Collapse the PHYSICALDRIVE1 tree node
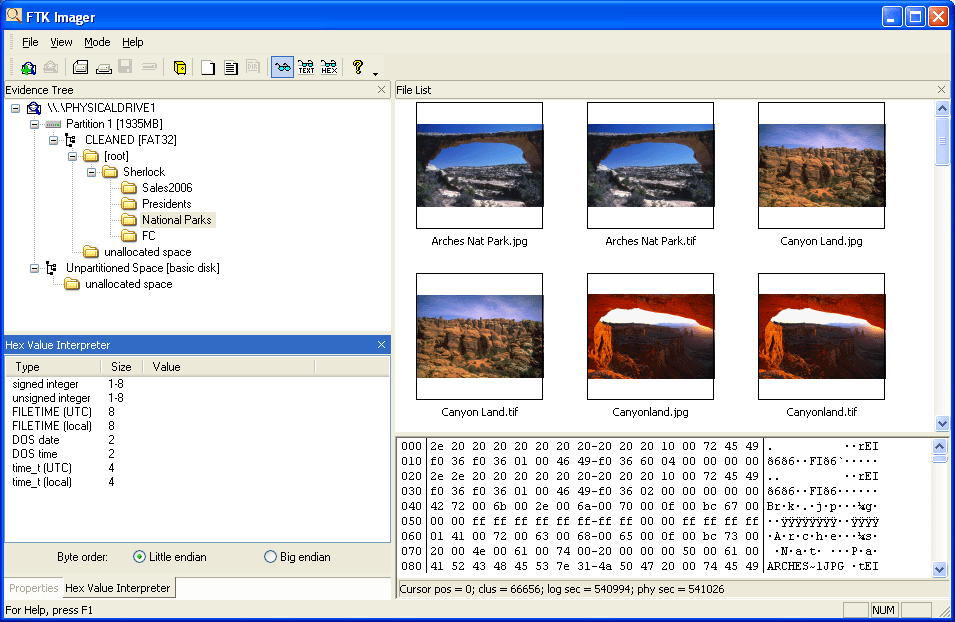This screenshot has width=955, height=622. [16, 108]
